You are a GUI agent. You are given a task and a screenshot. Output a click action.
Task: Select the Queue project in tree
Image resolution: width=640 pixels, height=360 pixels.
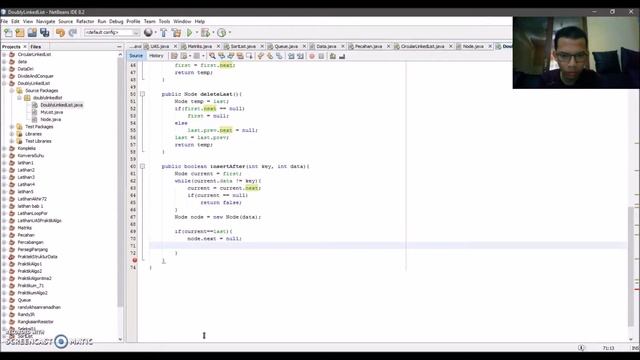pyautogui.click(x=24, y=300)
